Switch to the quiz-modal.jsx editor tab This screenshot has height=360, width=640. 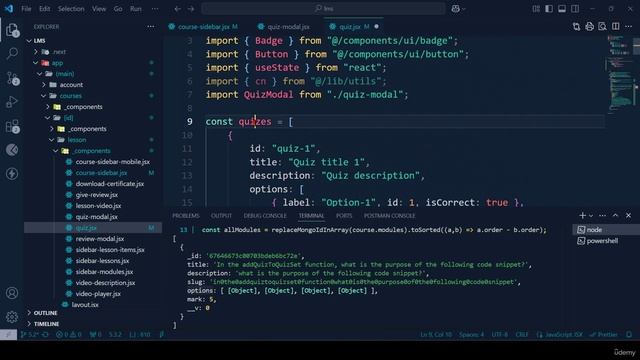288,27
